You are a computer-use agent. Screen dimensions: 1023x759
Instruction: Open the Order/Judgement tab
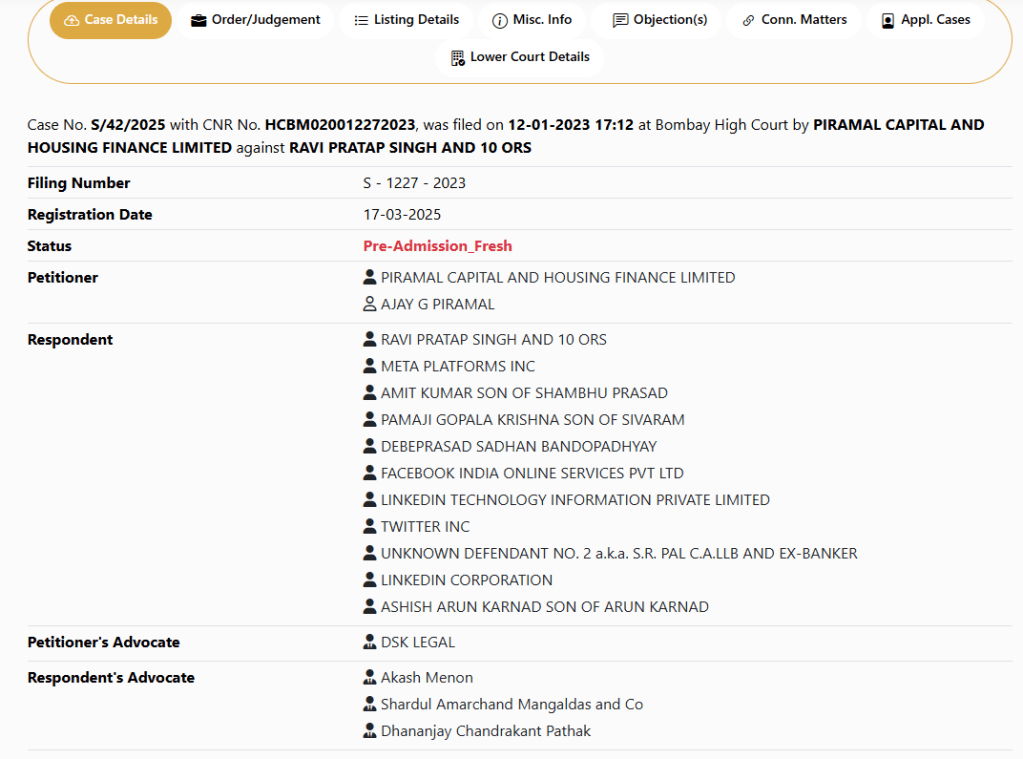tap(265, 20)
